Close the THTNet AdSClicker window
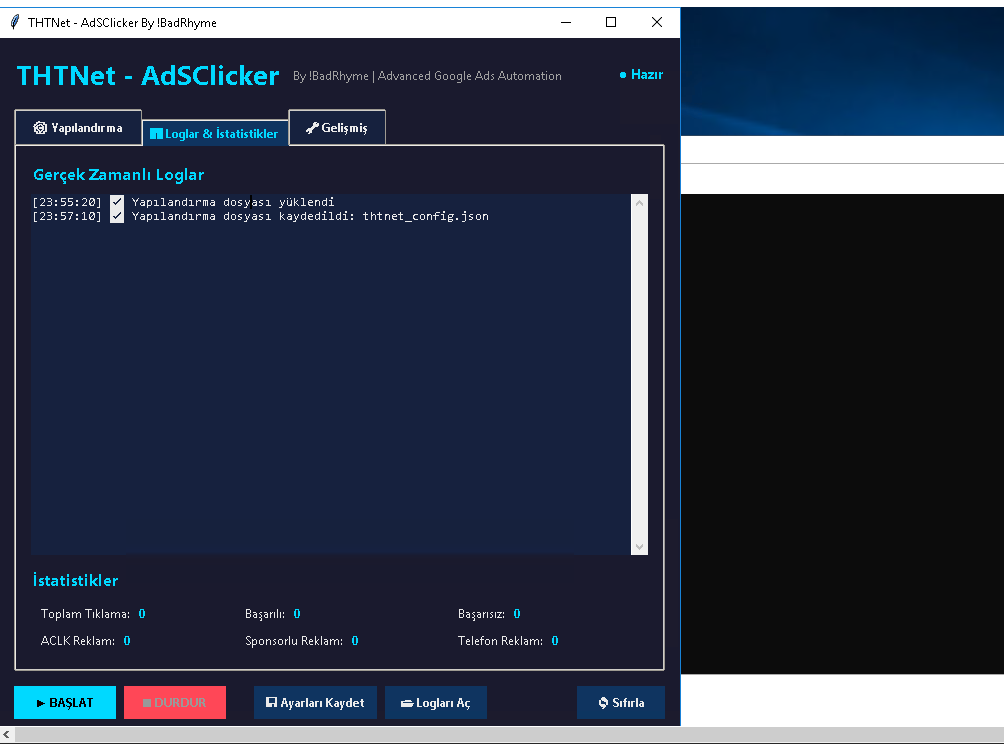This screenshot has height=744, width=1004. (x=657, y=22)
